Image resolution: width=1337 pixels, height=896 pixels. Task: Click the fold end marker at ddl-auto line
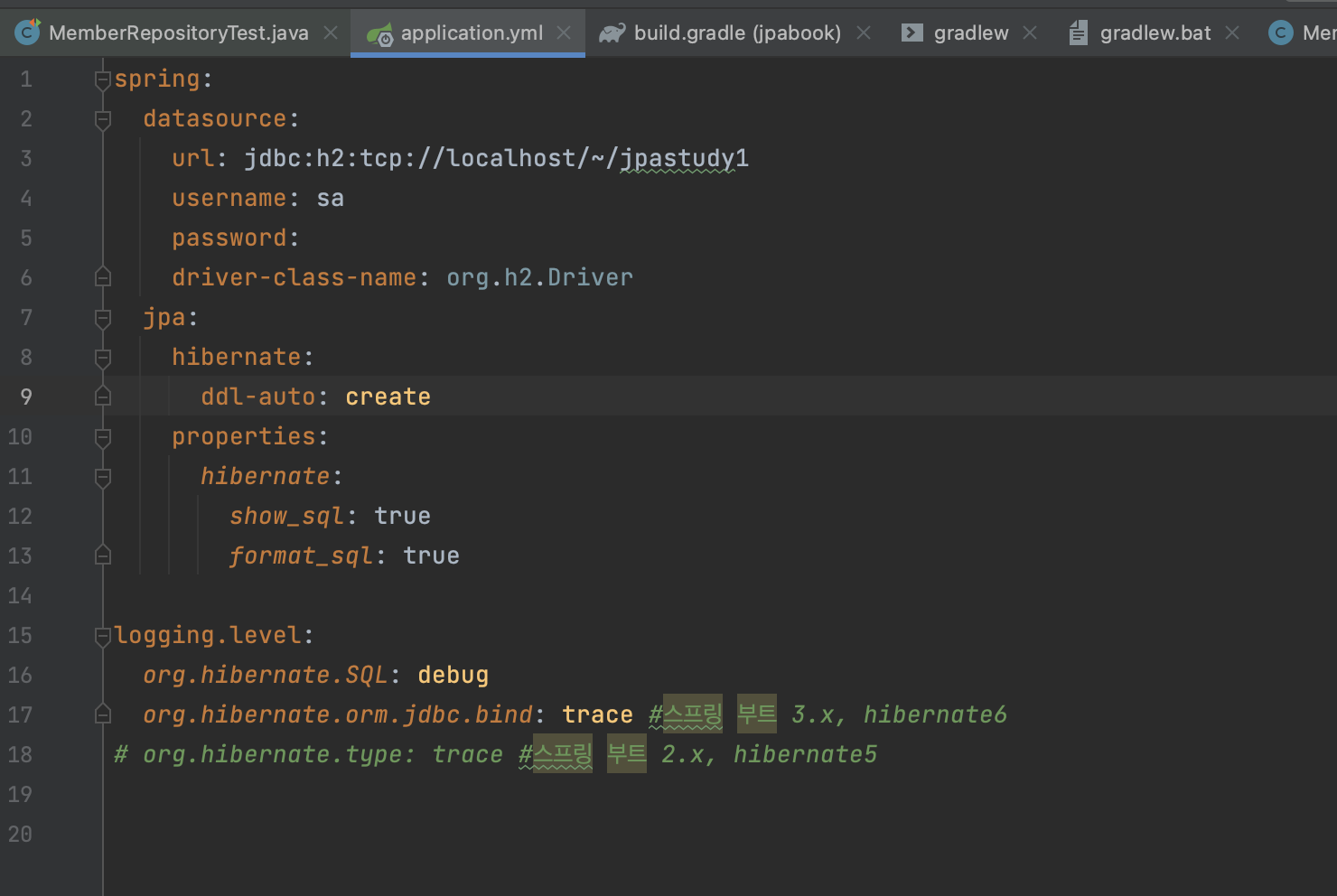click(103, 397)
